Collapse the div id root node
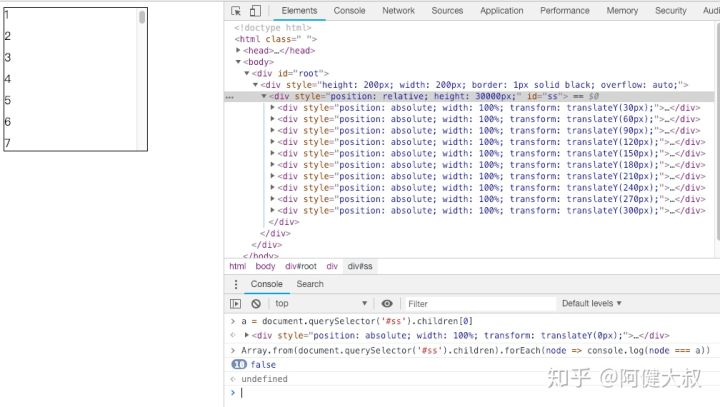The height and width of the screenshot is (407, 720). click(x=247, y=73)
